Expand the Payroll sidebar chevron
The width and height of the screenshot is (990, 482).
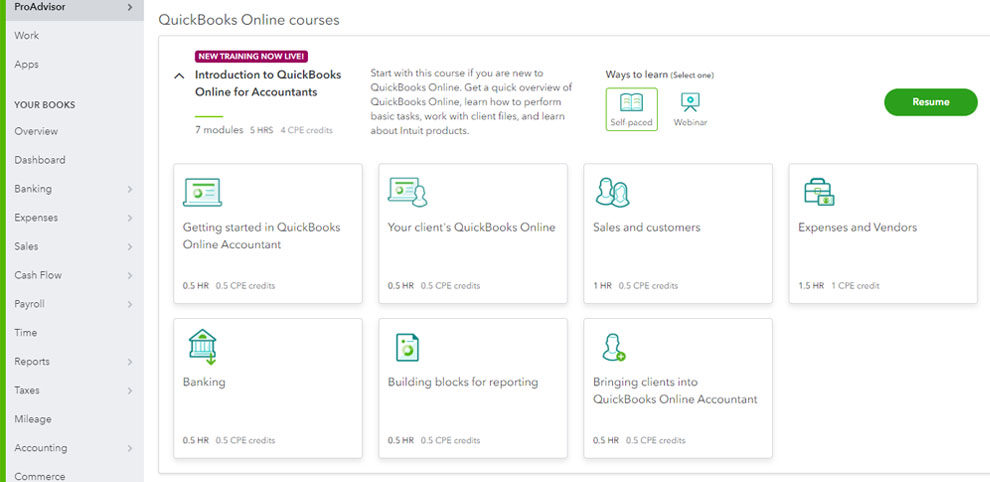(x=129, y=304)
